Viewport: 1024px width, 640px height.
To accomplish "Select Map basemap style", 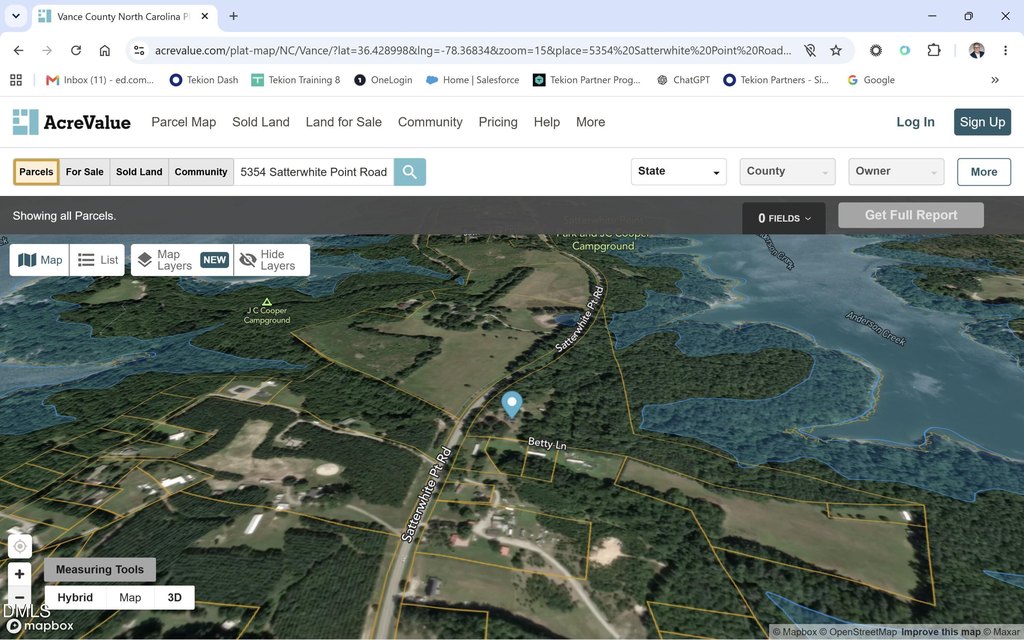I will pyautogui.click(x=130, y=598).
